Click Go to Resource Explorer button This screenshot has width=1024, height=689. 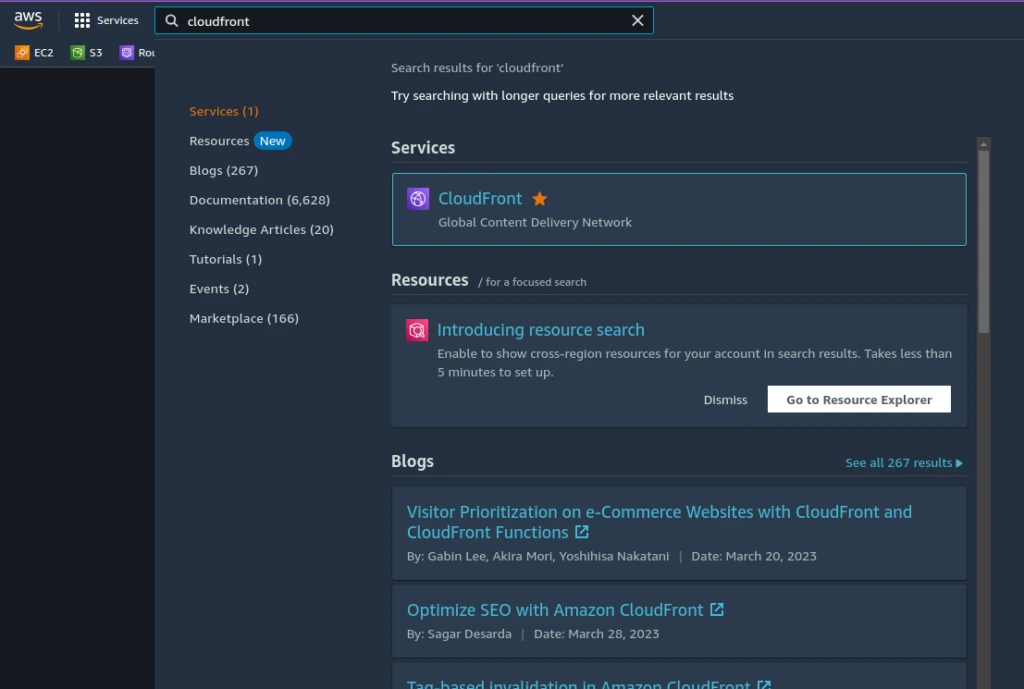point(859,399)
